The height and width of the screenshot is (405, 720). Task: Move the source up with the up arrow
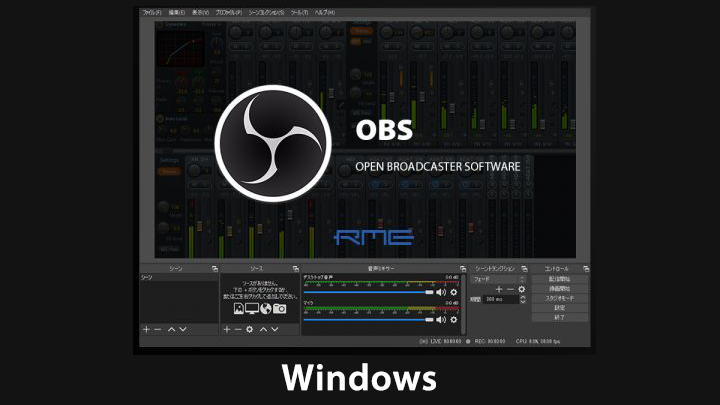263,329
